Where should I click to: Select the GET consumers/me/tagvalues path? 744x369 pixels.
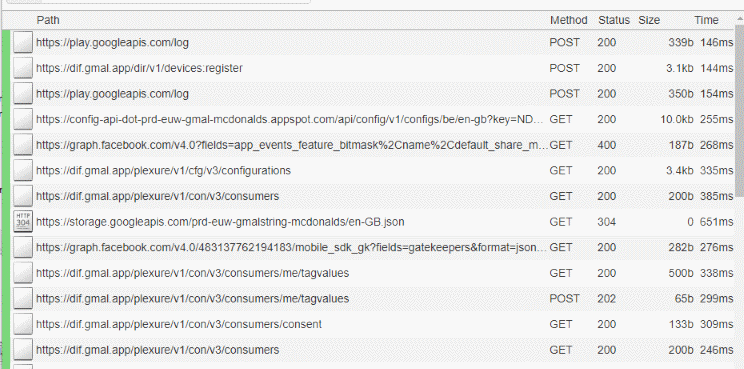(193, 273)
